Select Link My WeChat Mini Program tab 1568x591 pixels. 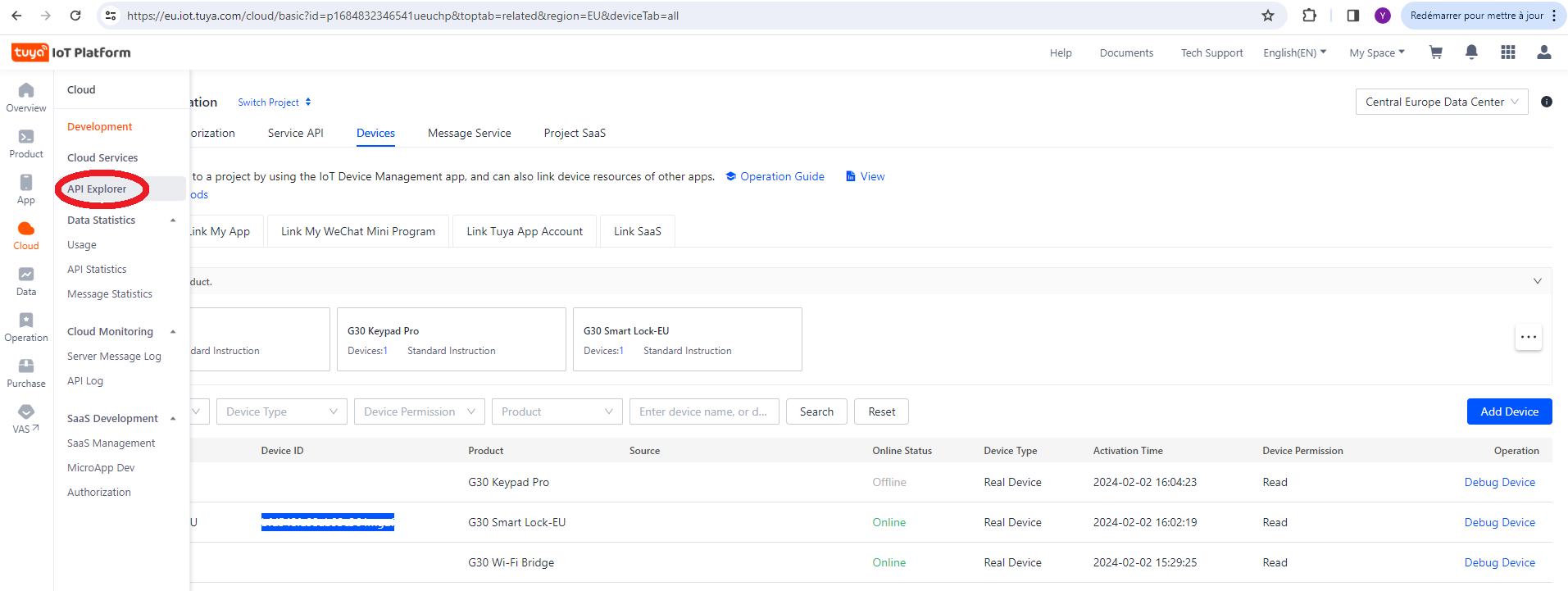358,231
